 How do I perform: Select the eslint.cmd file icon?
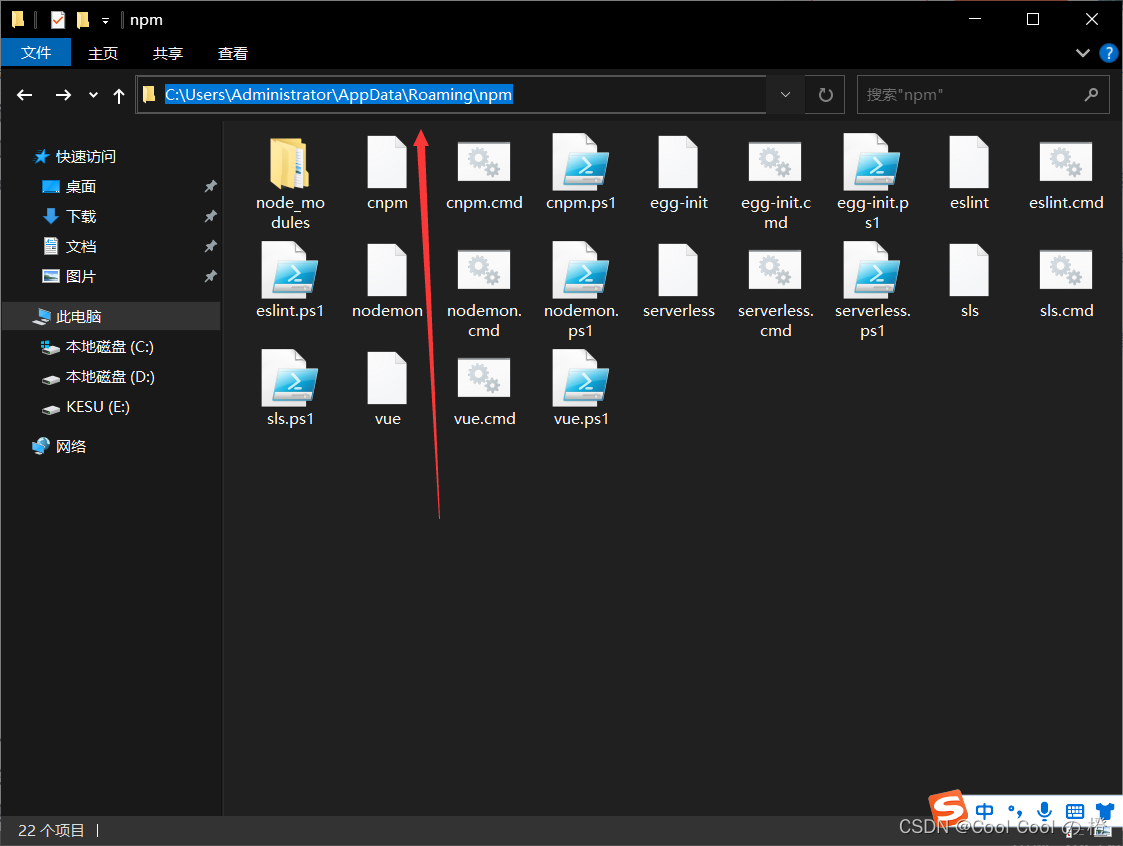[1066, 162]
